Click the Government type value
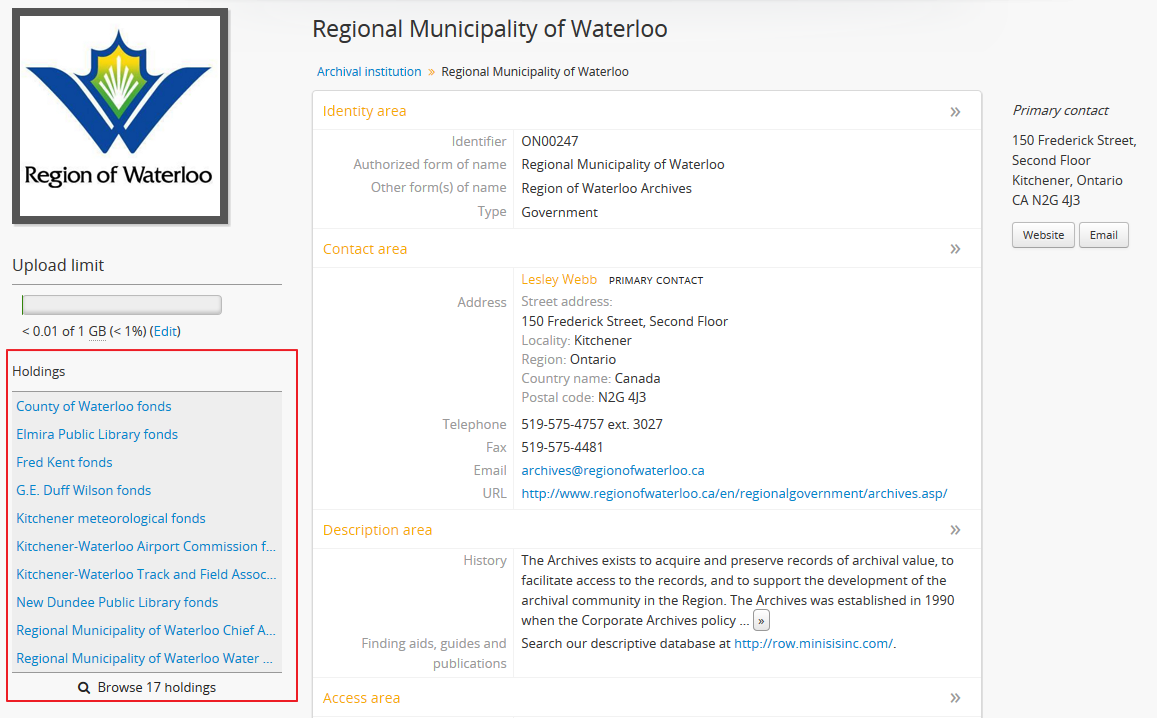The height and width of the screenshot is (718, 1157). (559, 213)
